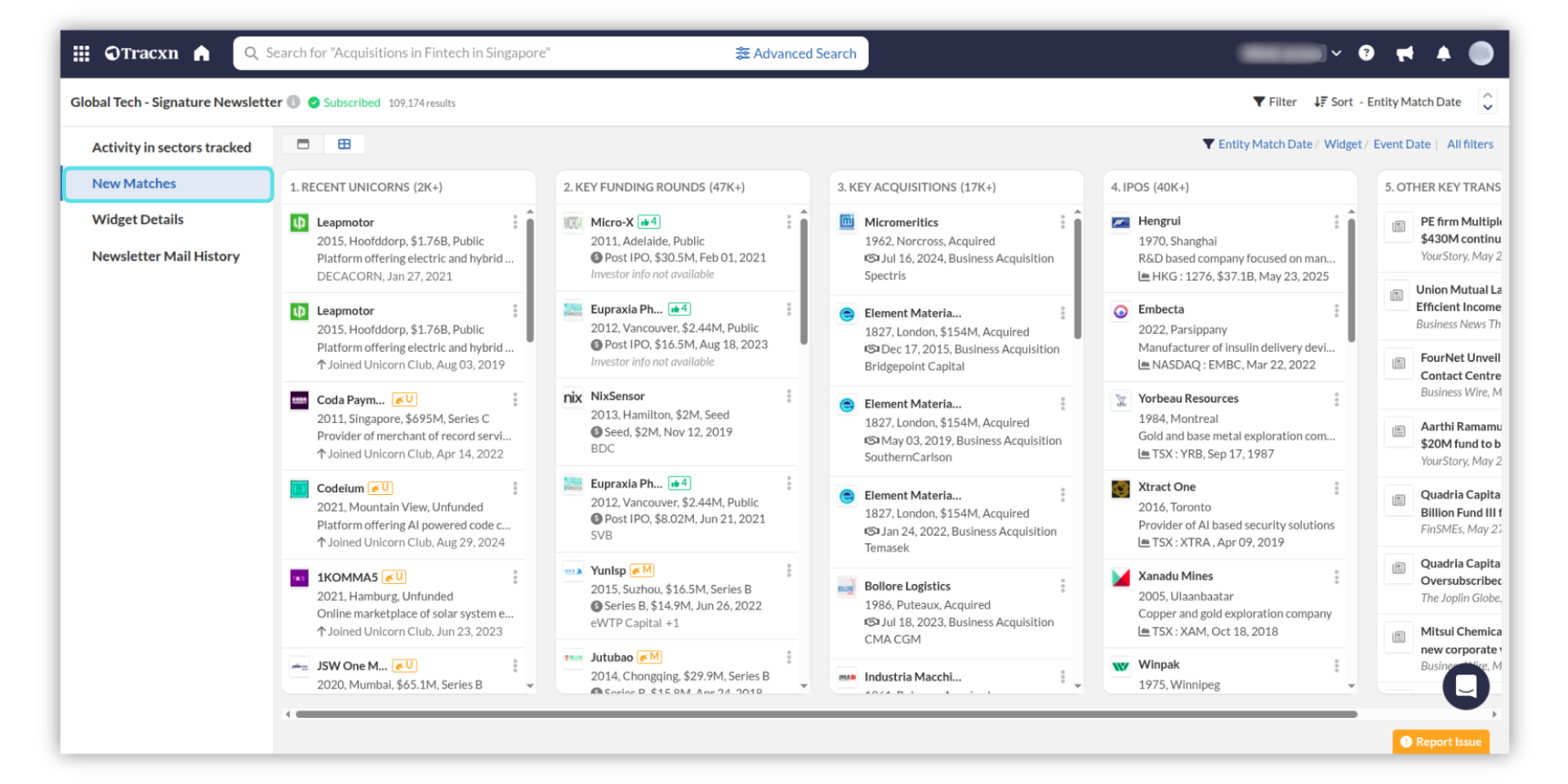The height and width of the screenshot is (784, 1568).
Task: Open the chat support bubble
Action: [1465, 687]
